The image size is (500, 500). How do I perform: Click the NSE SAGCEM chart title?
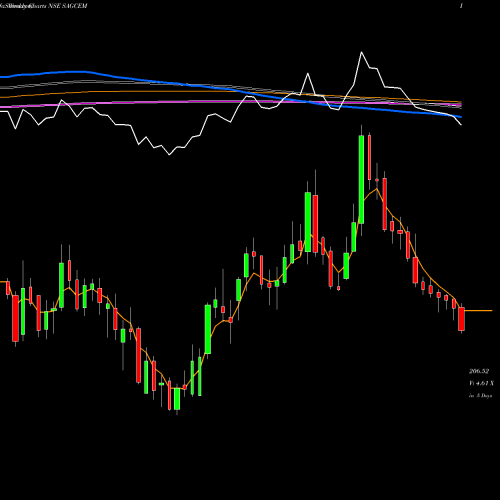[x=43, y=6]
